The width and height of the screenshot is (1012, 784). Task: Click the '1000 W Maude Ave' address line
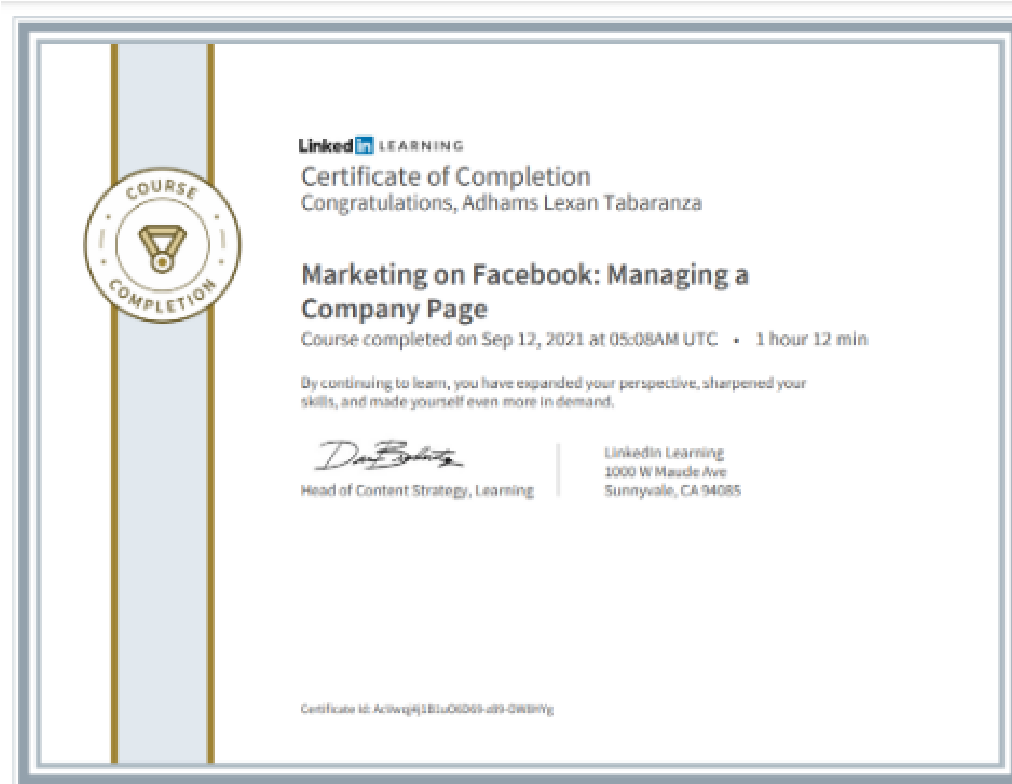[x=665, y=472]
